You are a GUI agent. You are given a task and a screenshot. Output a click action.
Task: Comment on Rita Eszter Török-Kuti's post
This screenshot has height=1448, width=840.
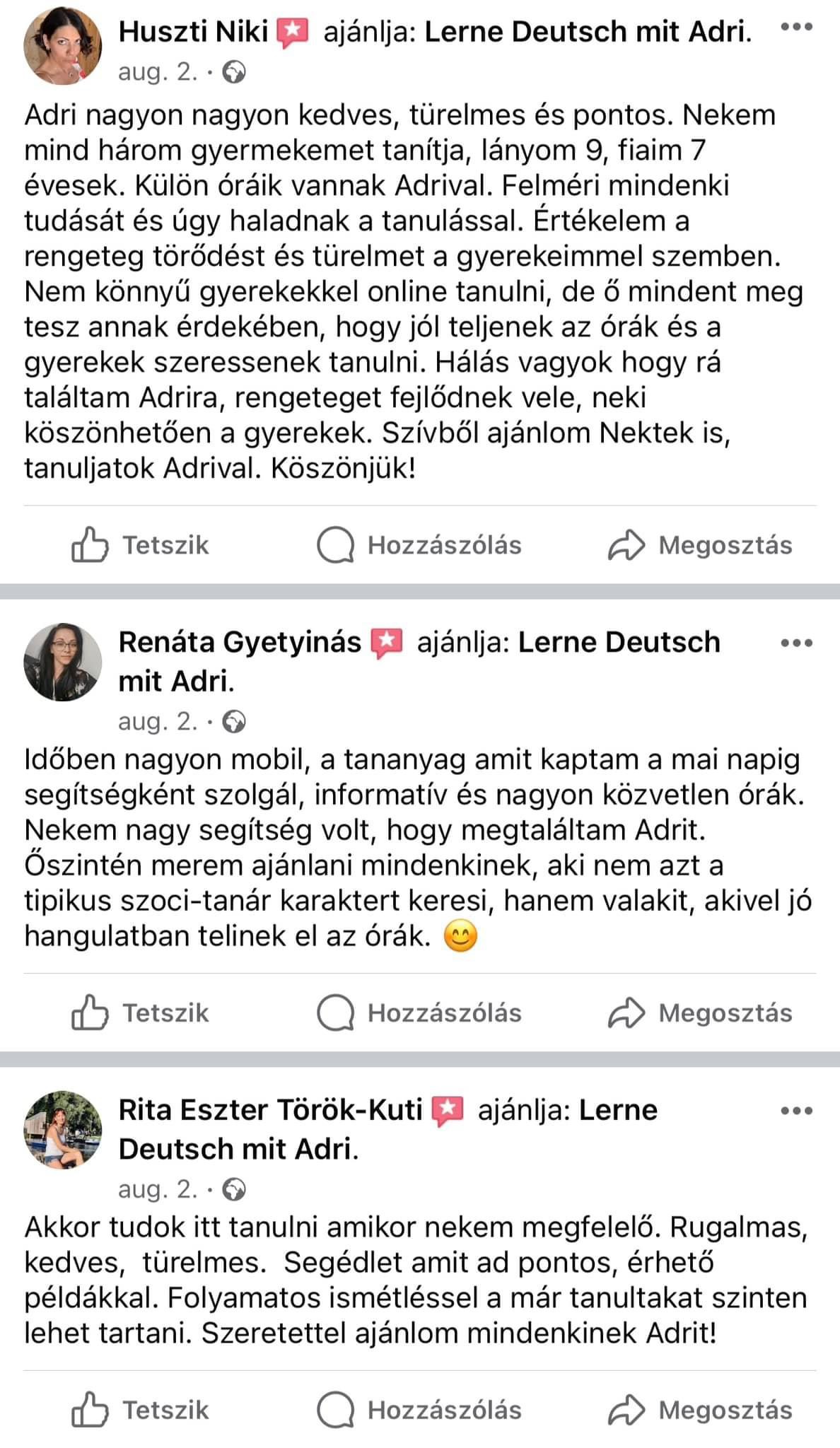[x=419, y=1411]
